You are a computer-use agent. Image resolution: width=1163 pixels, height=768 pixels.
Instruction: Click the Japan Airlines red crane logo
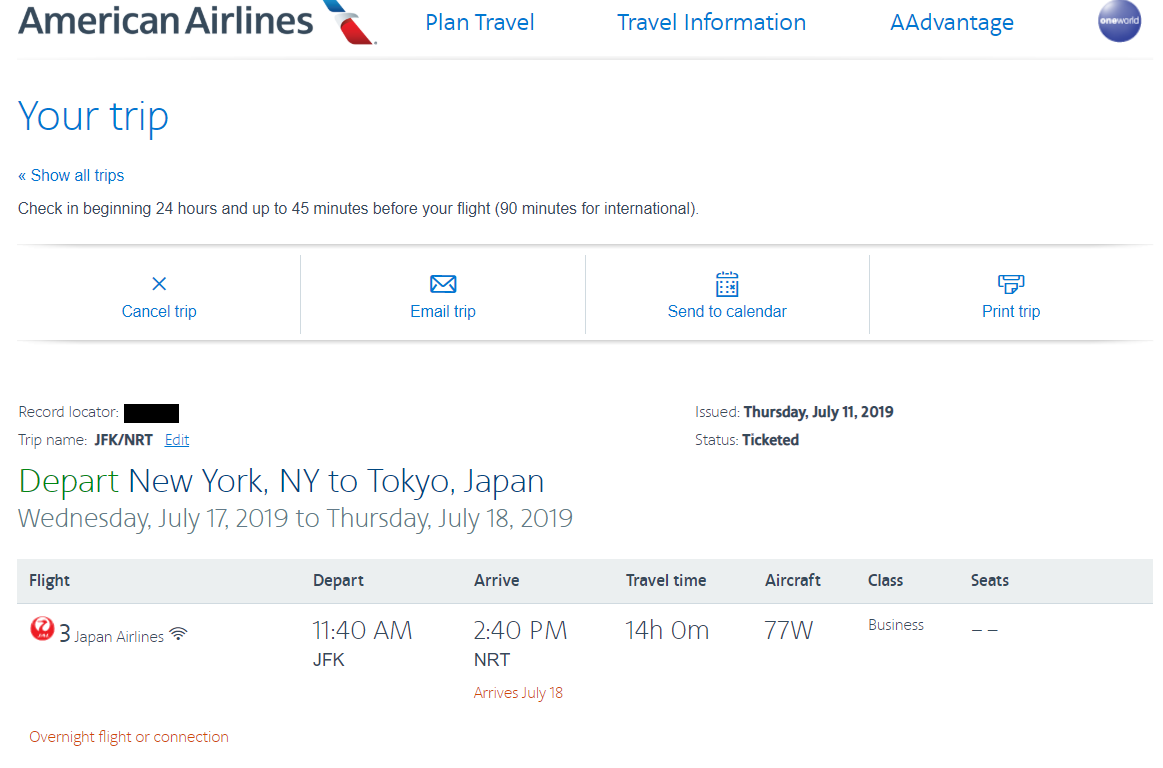click(42, 629)
